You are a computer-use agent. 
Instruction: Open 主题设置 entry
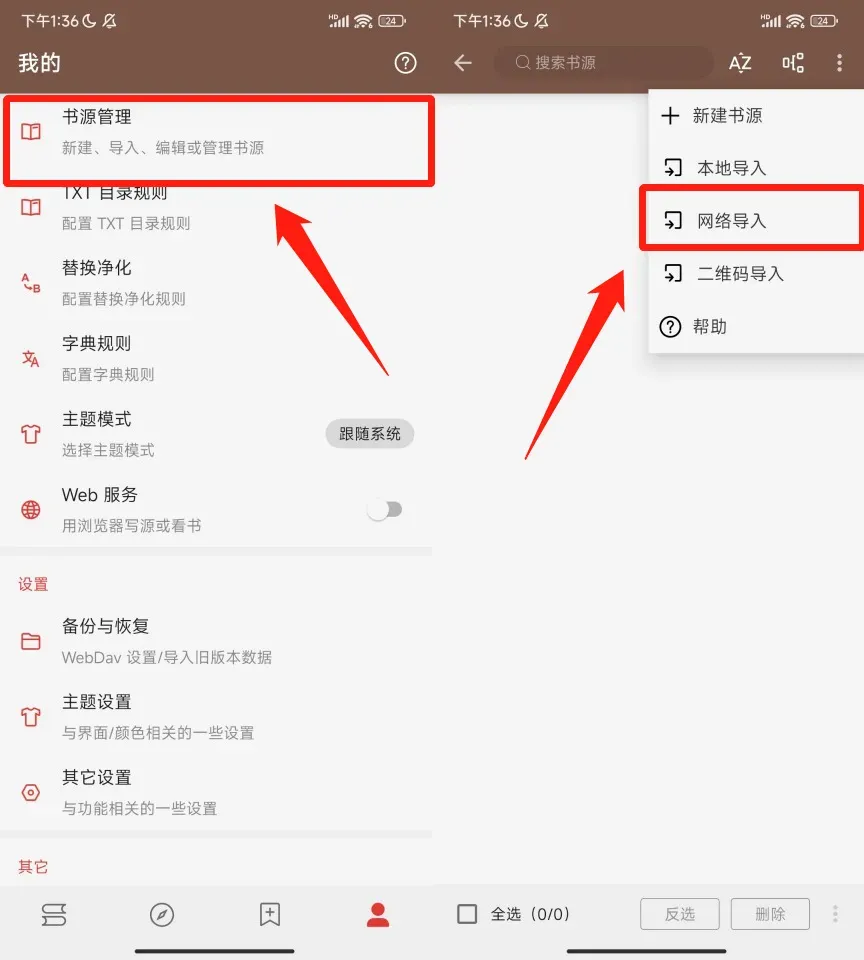pos(216,716)
